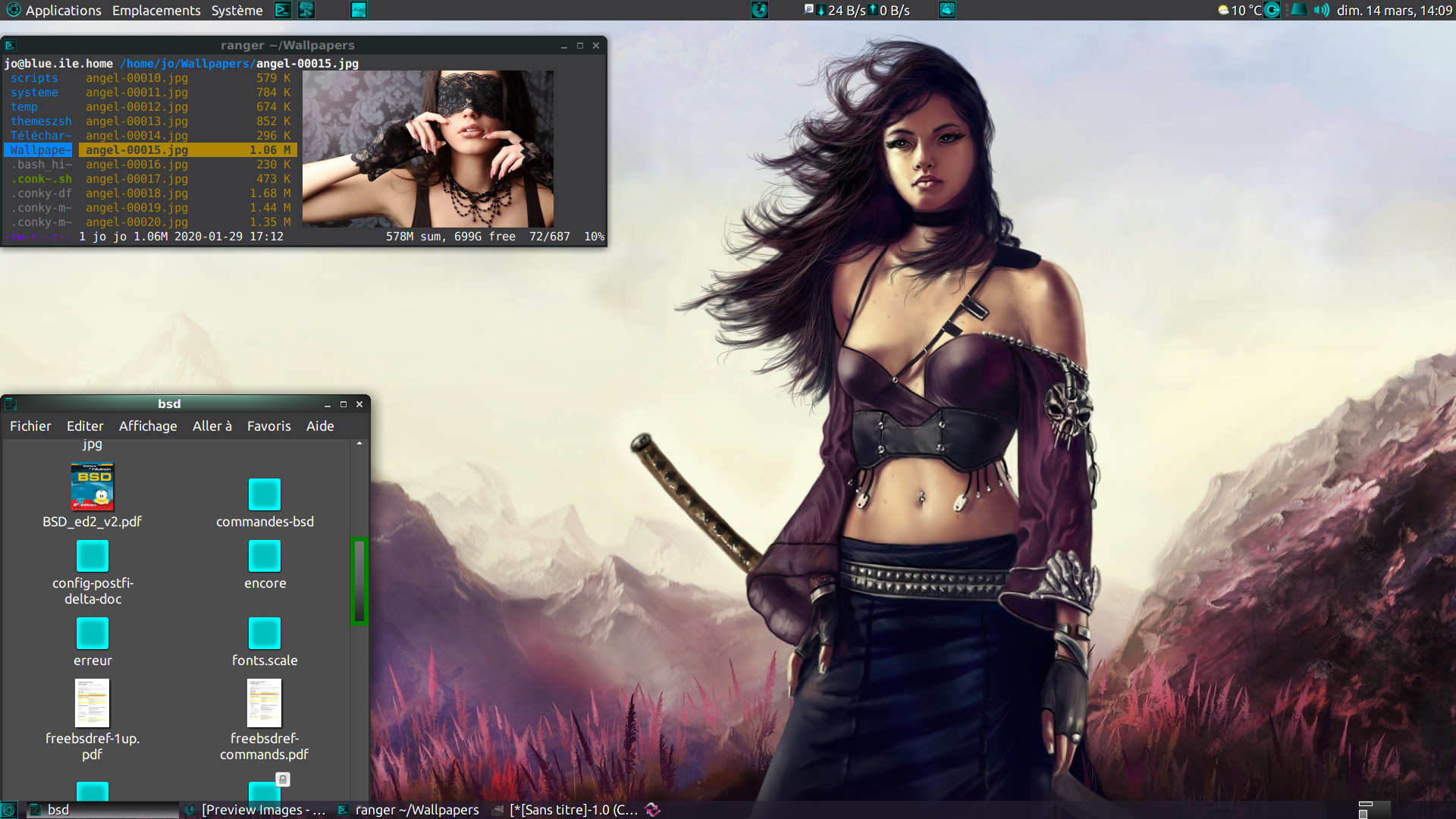Click the teal icon right of network speed
This screenshot has height=819, width=1456.
[x=947, y=10]
